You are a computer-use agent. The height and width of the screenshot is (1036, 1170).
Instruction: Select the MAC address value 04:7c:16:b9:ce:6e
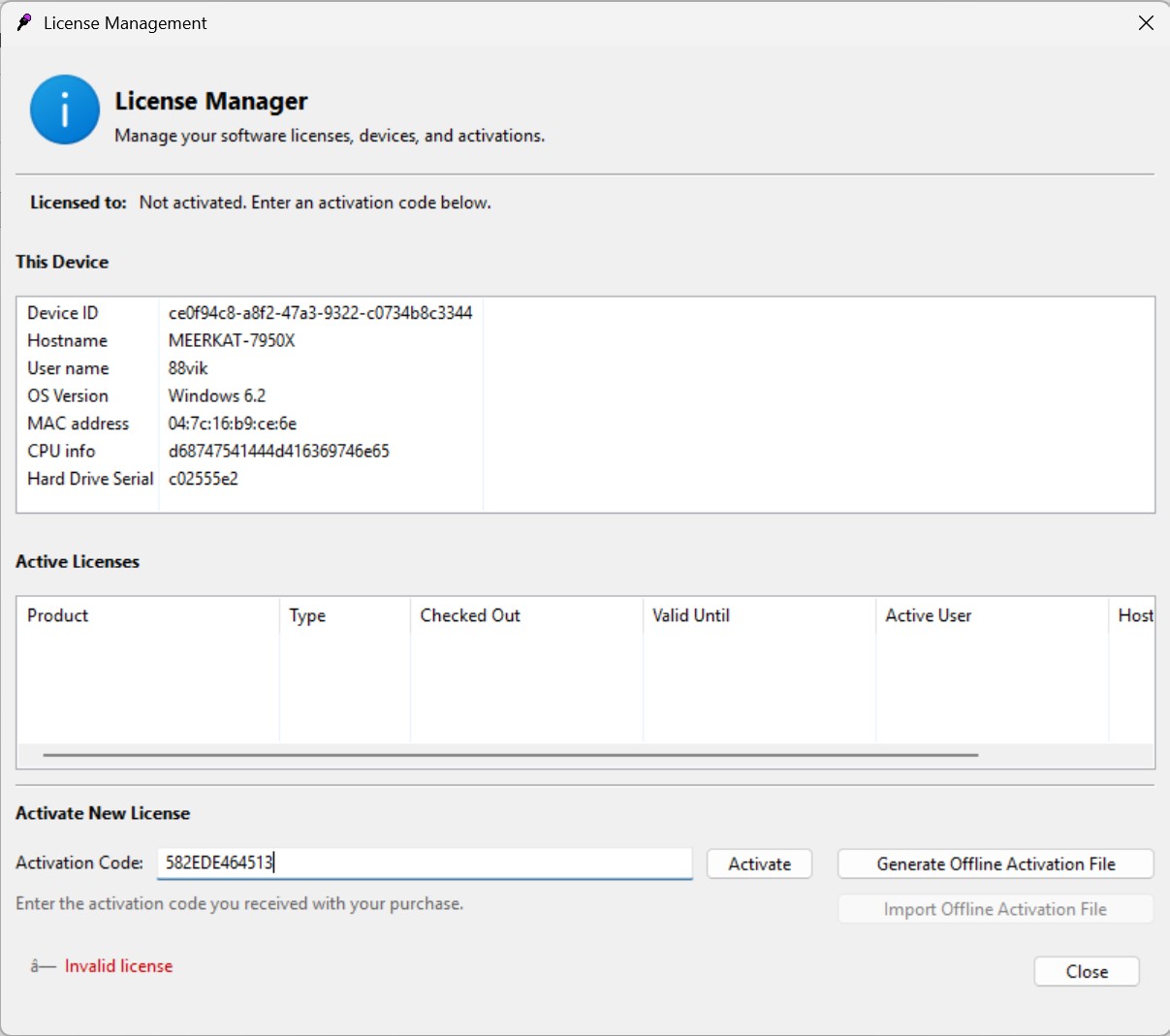tap(233, 424)
